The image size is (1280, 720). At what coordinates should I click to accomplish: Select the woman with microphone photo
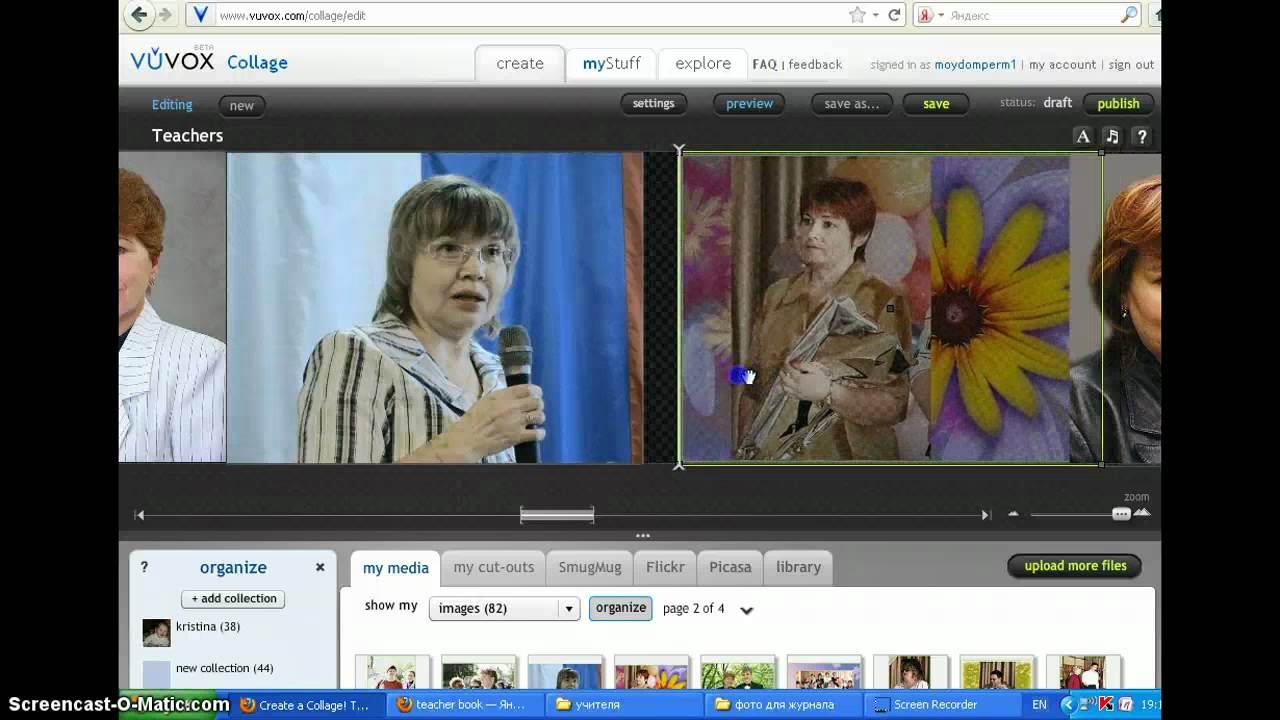point(435,308)
